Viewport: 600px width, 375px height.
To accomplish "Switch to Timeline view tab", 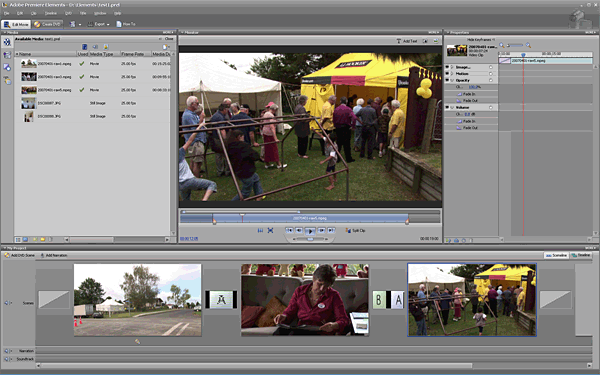I will (x=581, y=255).
